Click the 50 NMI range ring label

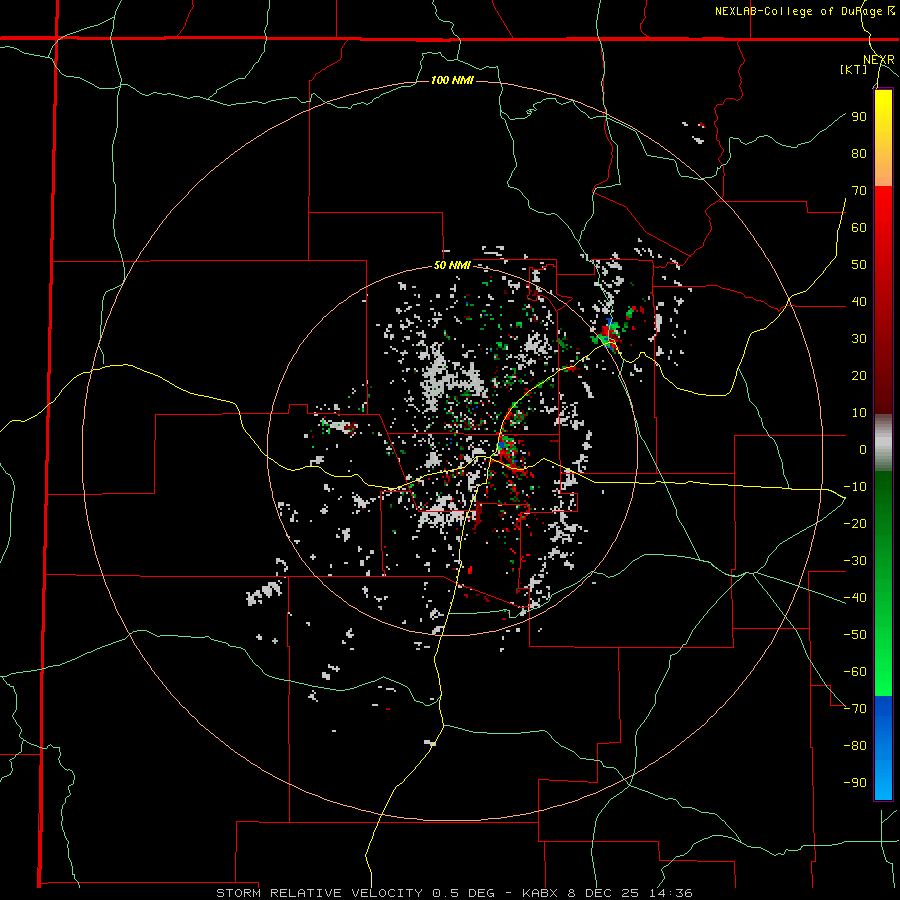[452, 265]
